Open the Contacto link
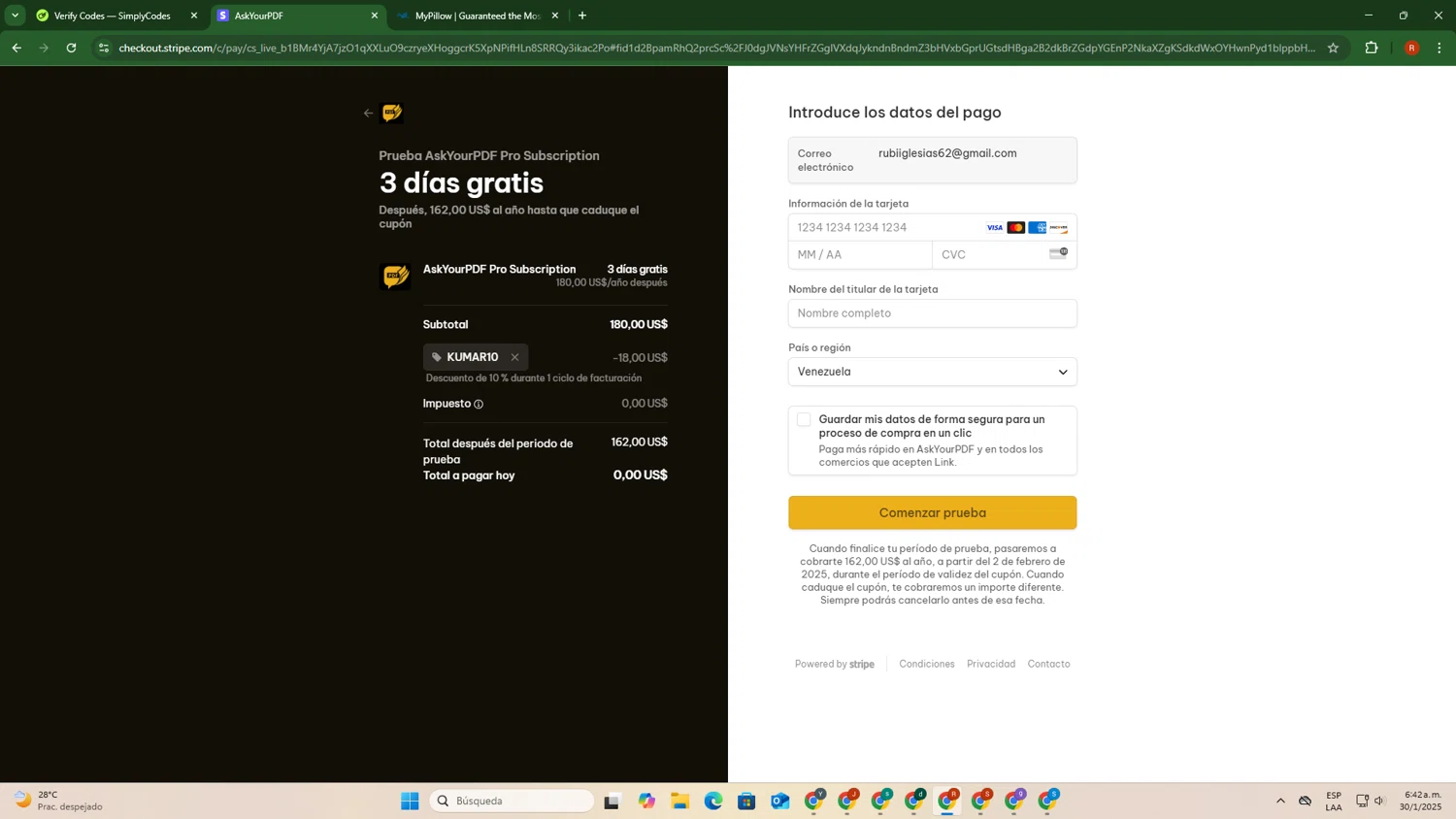Image resolution: width=1456 pixels, height=819 pixels. coord(1048,664)
